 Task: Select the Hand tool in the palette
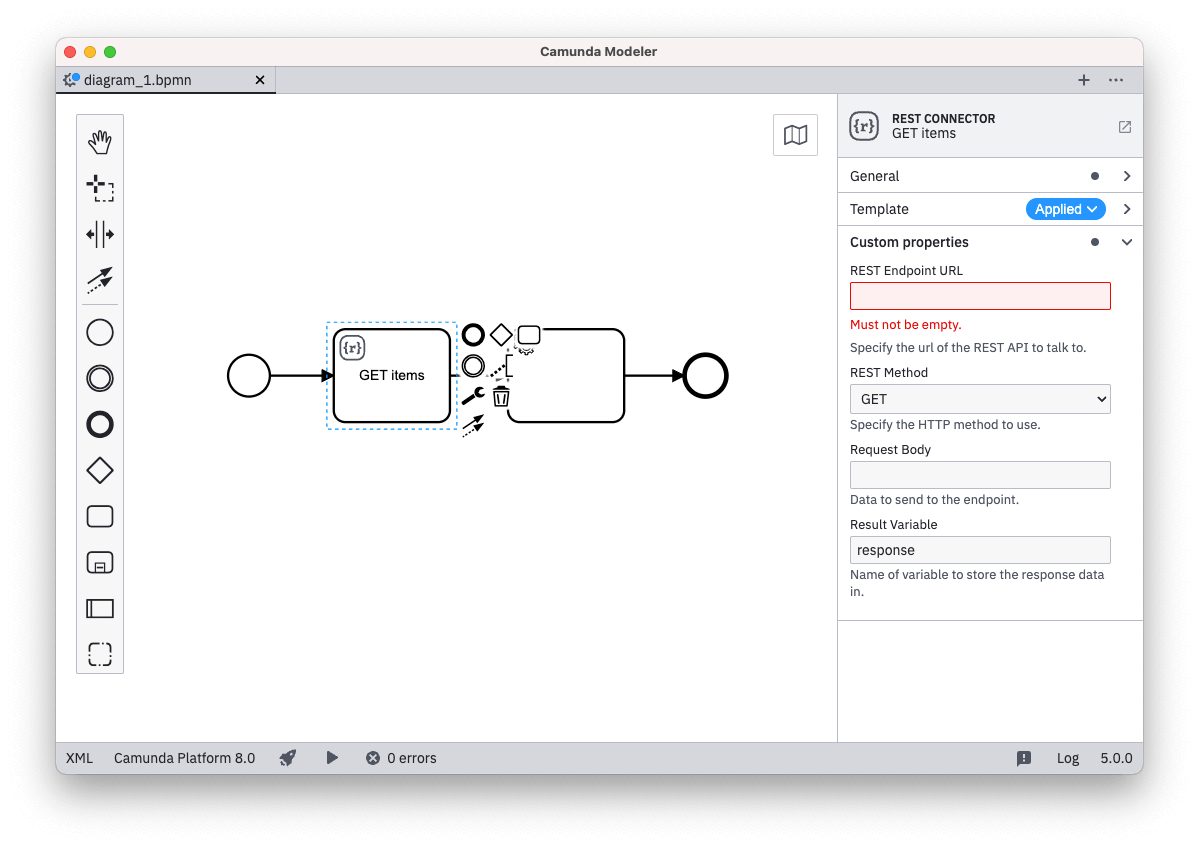pyautogui.click(x=99, y=142)
